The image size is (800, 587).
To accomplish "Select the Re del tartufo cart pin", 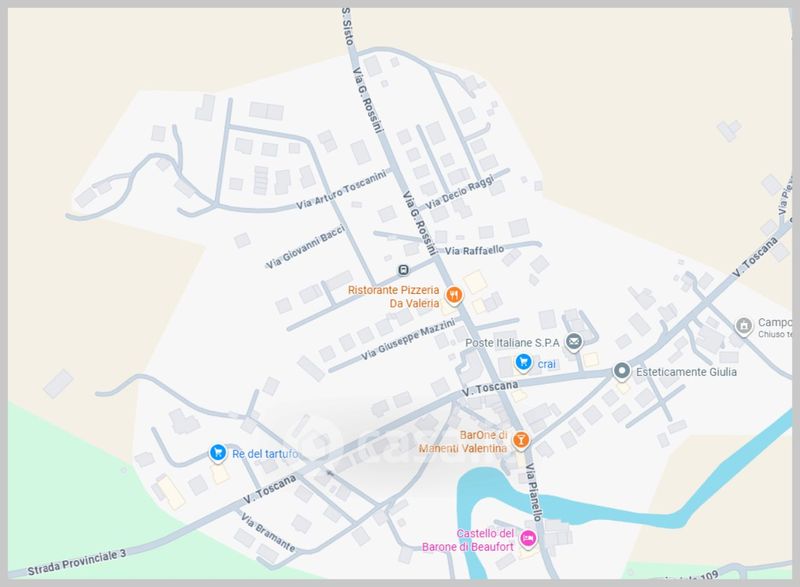I will (x=218, y=453).
